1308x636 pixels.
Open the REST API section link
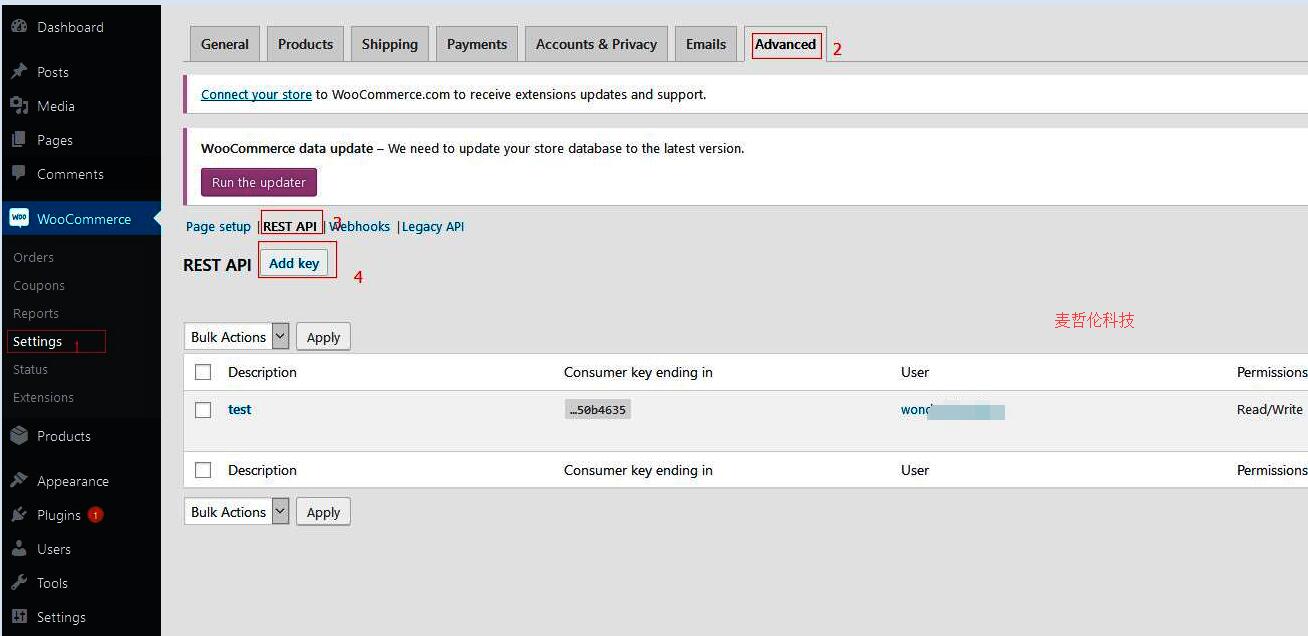pyautogui.click(x=290, y=227)
